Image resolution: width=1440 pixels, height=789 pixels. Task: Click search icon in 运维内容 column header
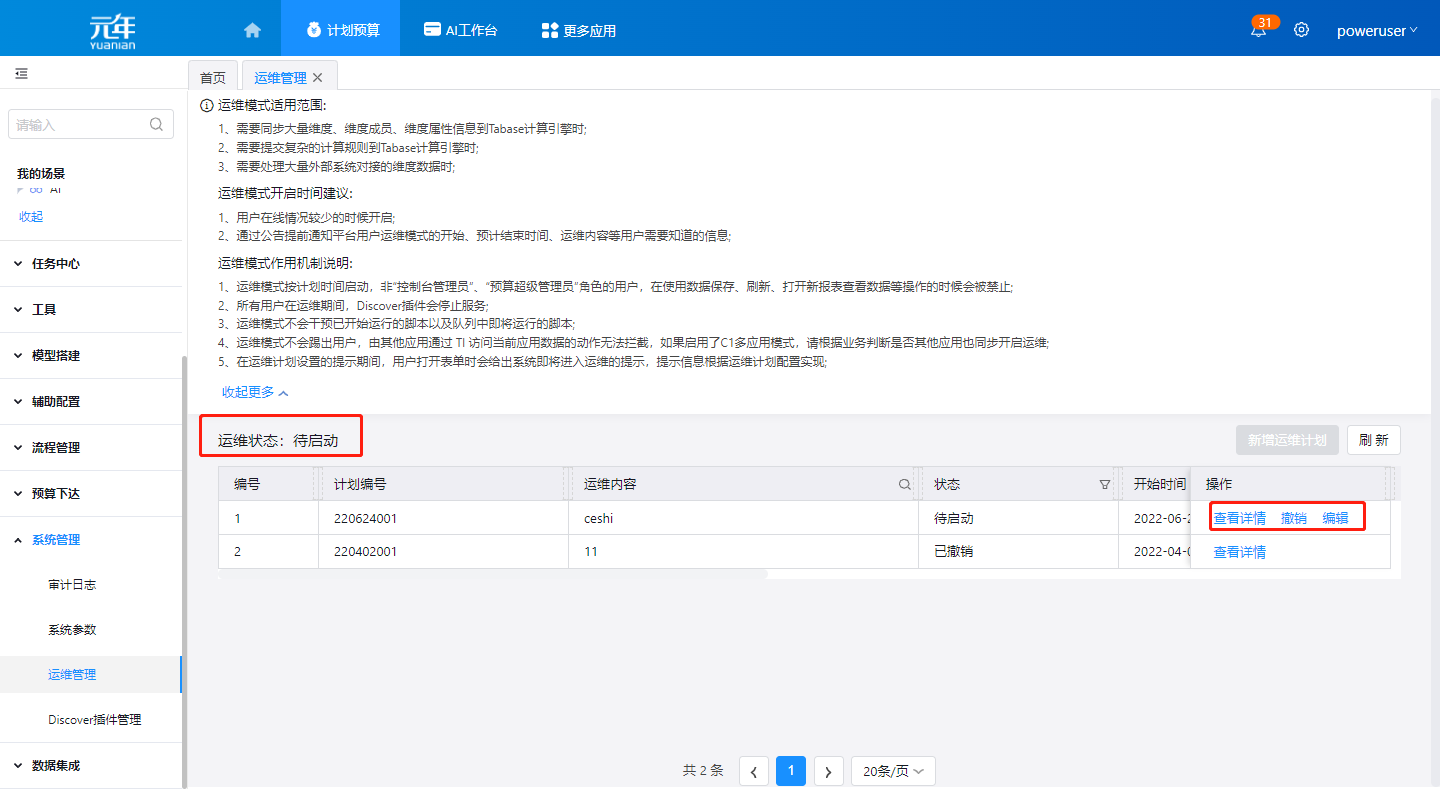click(x=904, y=484)
